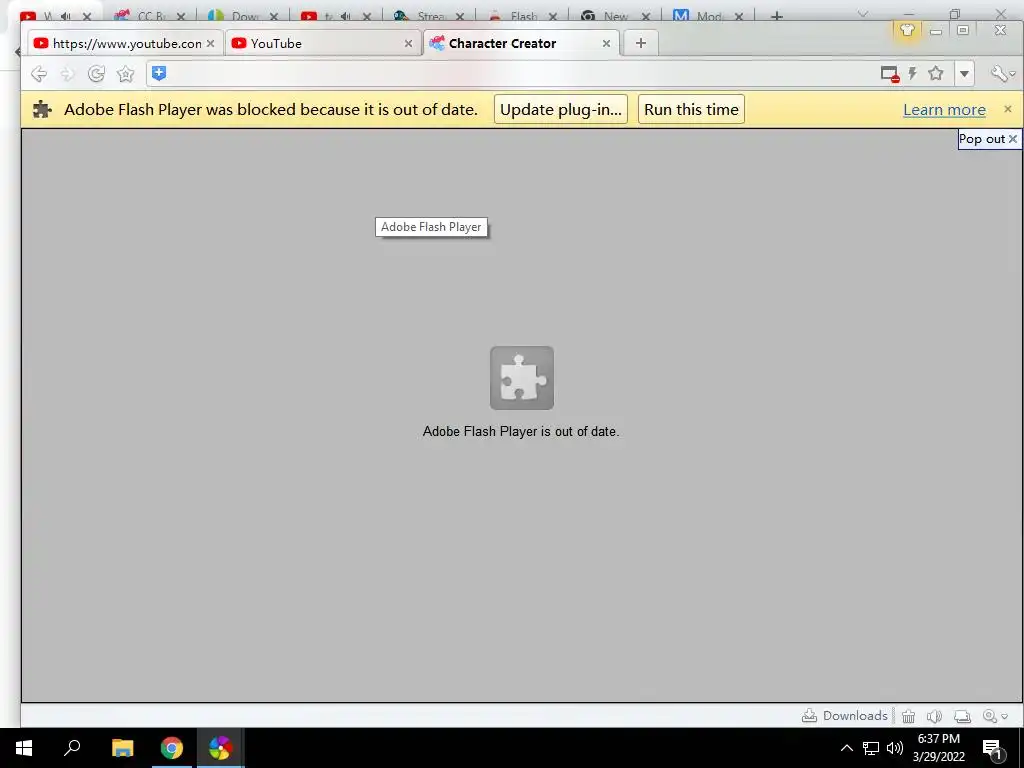Add a new tab in background Chrome window
1024x768 pixels.
coord(776,16)
